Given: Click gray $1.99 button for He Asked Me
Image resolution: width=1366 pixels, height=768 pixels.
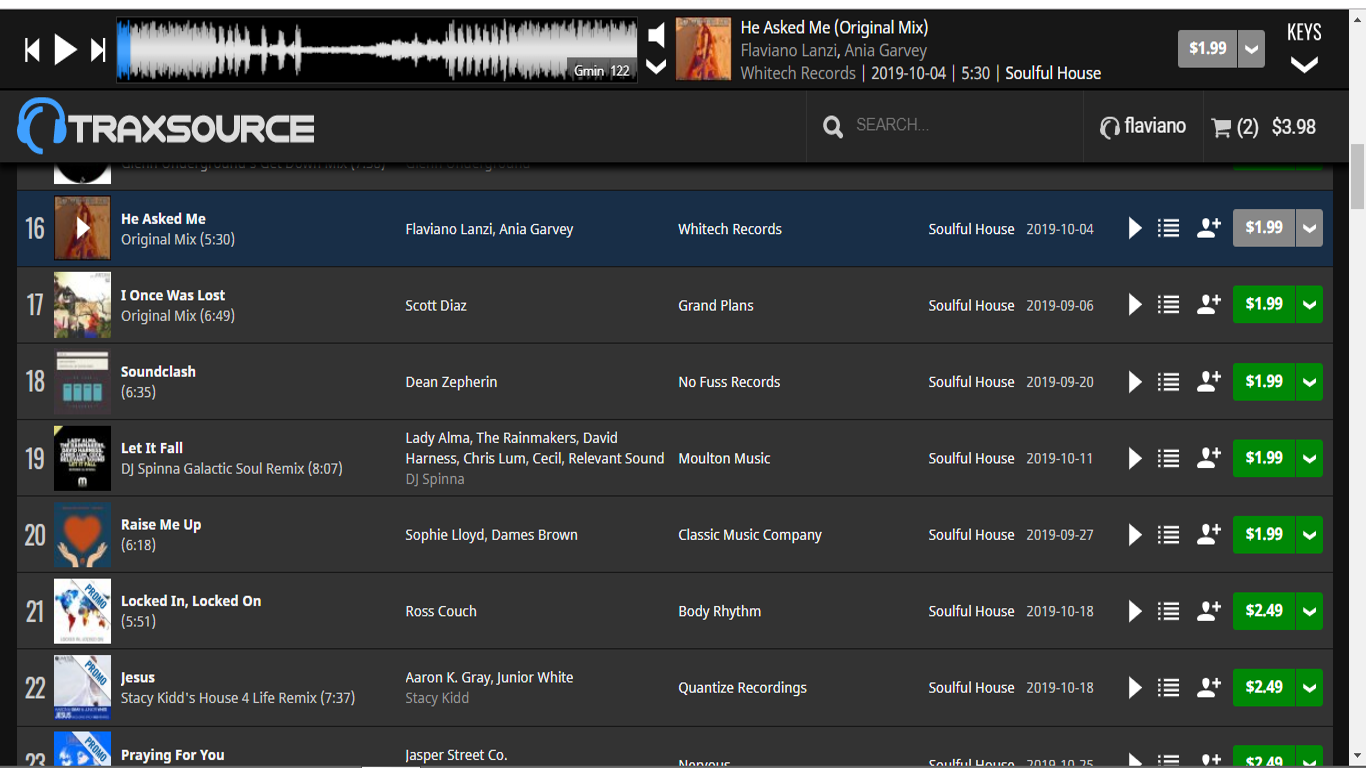Looking at the screenshot, I should (1264, 228).
